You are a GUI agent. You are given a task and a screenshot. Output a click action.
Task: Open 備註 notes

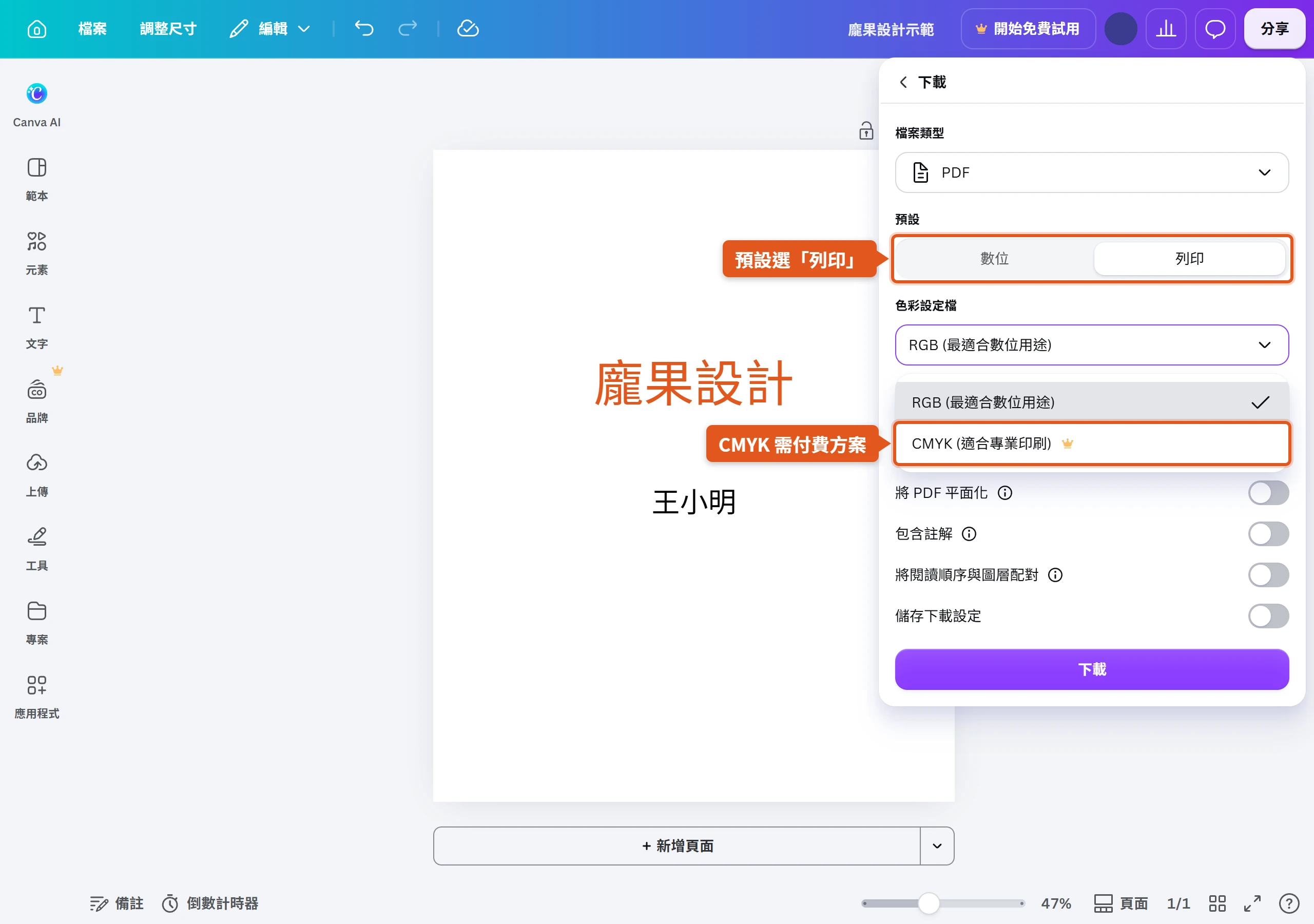click(x=116, y=903)
